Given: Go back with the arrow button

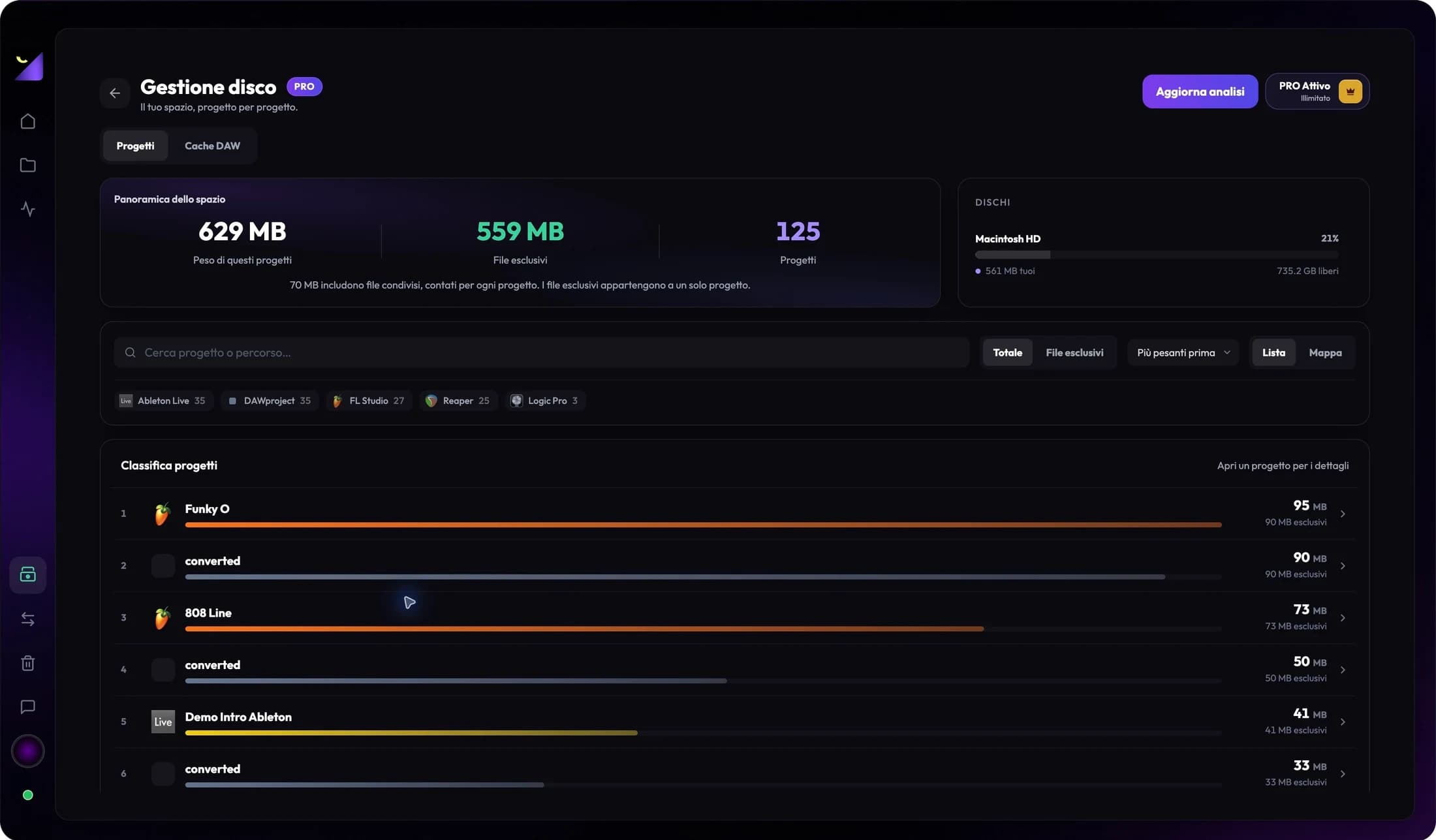Looking at the screenshot, I should coord(115,93).
